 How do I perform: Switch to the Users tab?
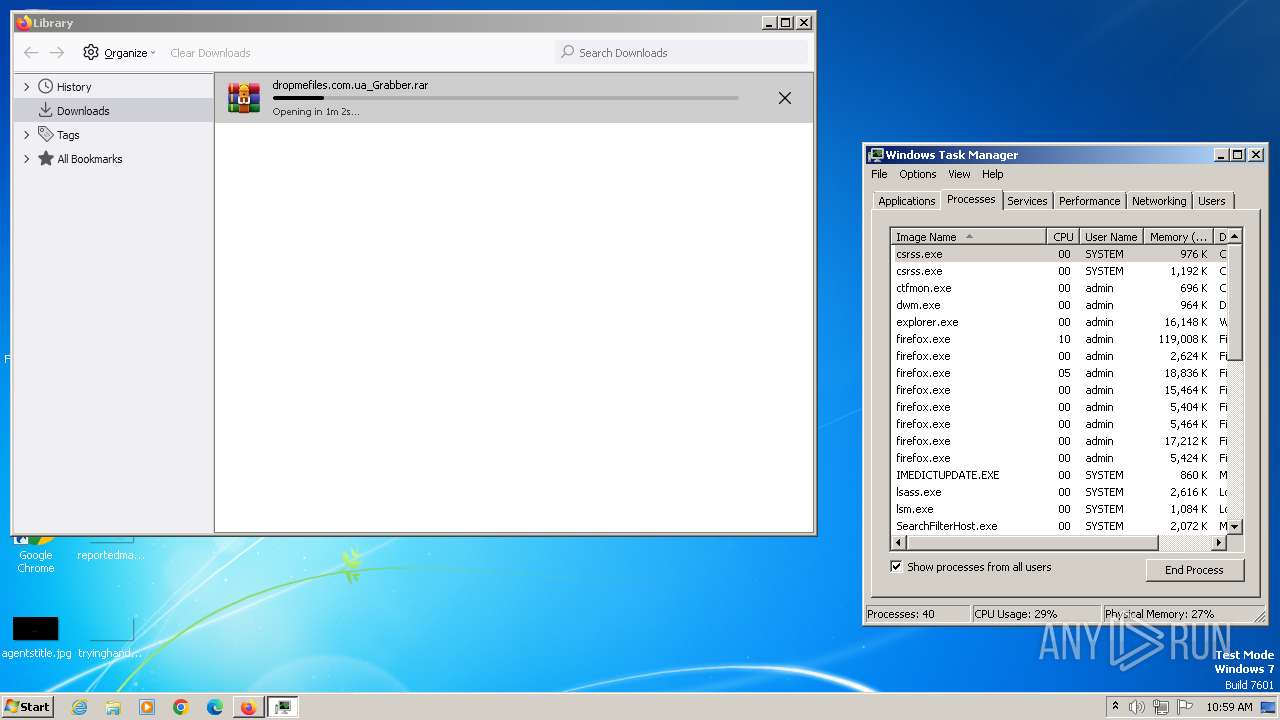click(1212, 201)
